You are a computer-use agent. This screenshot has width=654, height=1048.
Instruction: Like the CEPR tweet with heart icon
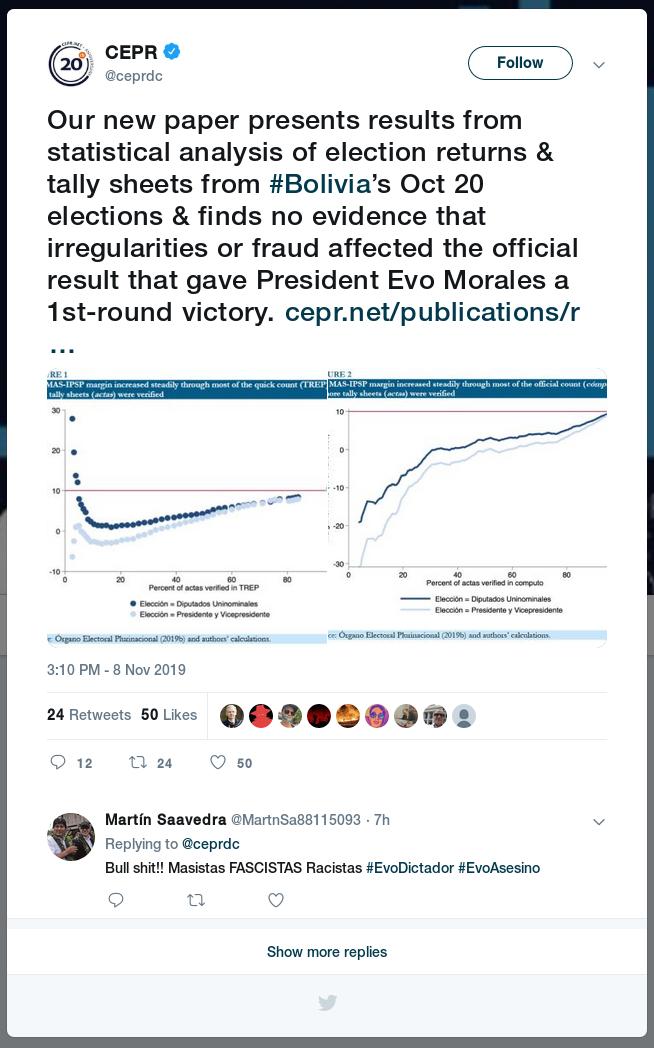[x=218, y=762]
